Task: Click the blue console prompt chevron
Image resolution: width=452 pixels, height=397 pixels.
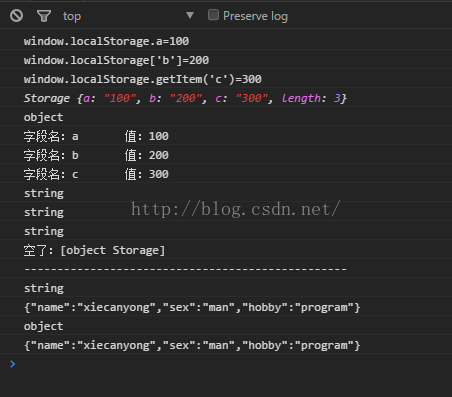Action: (13, 364)
